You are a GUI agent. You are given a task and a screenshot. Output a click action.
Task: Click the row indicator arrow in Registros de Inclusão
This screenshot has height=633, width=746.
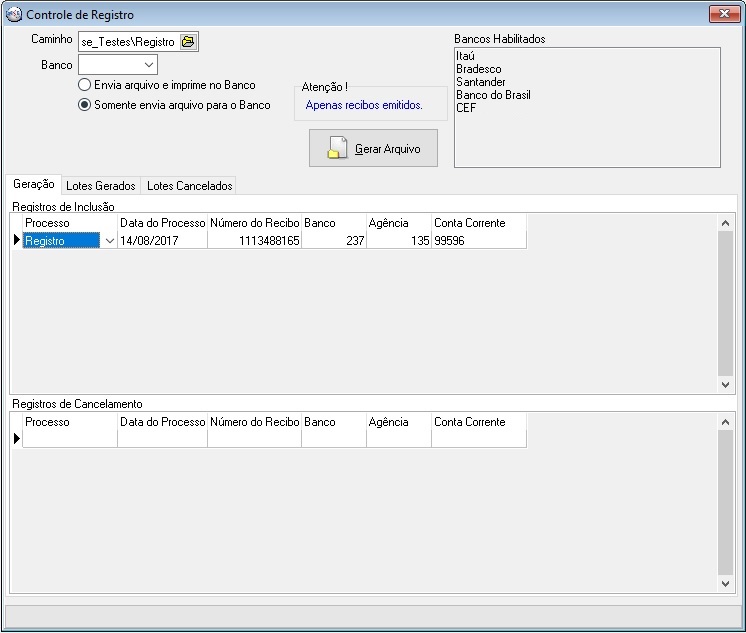[16, 241]
